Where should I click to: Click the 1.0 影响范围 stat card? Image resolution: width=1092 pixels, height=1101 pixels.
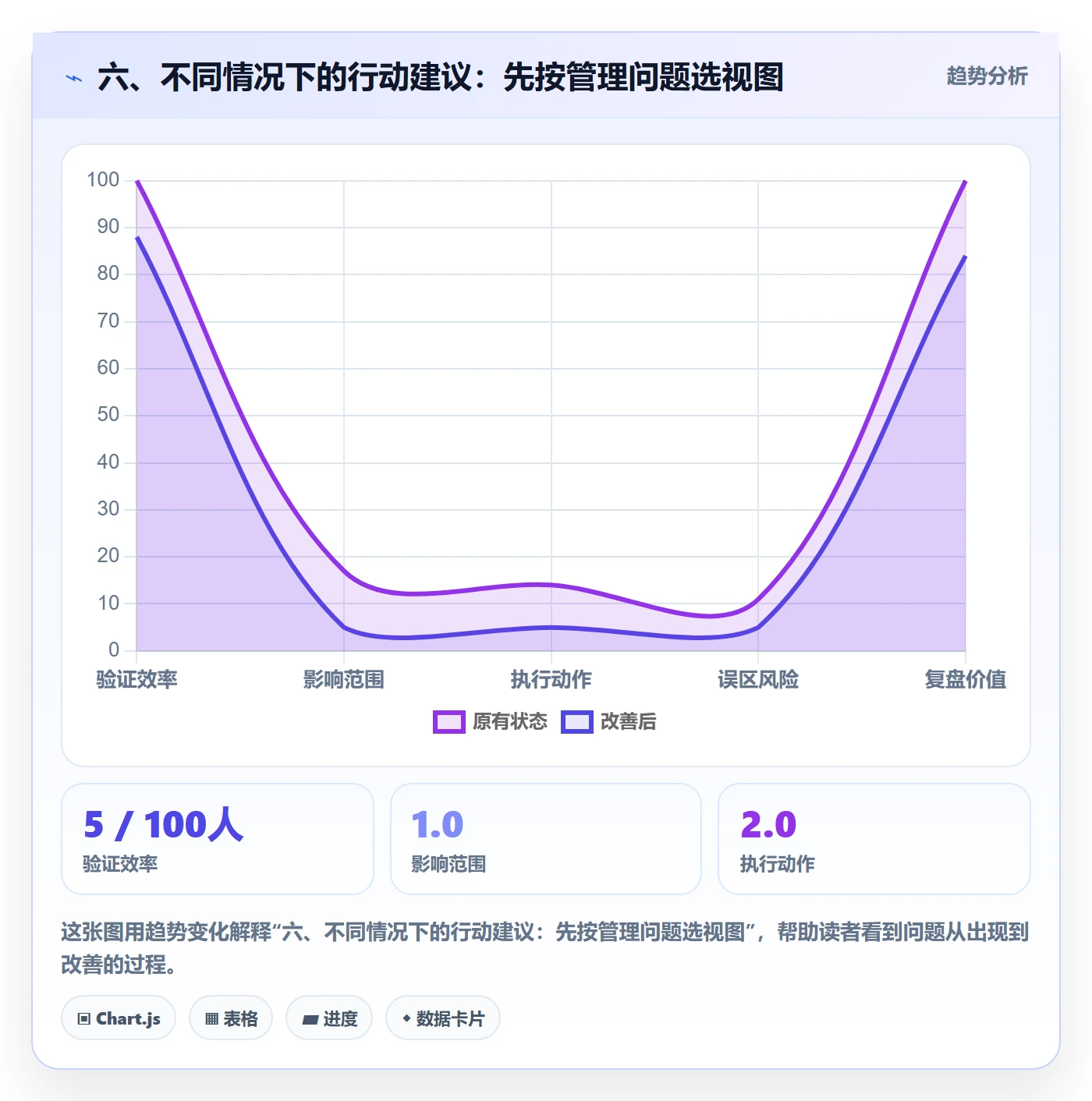click(546, 839)
